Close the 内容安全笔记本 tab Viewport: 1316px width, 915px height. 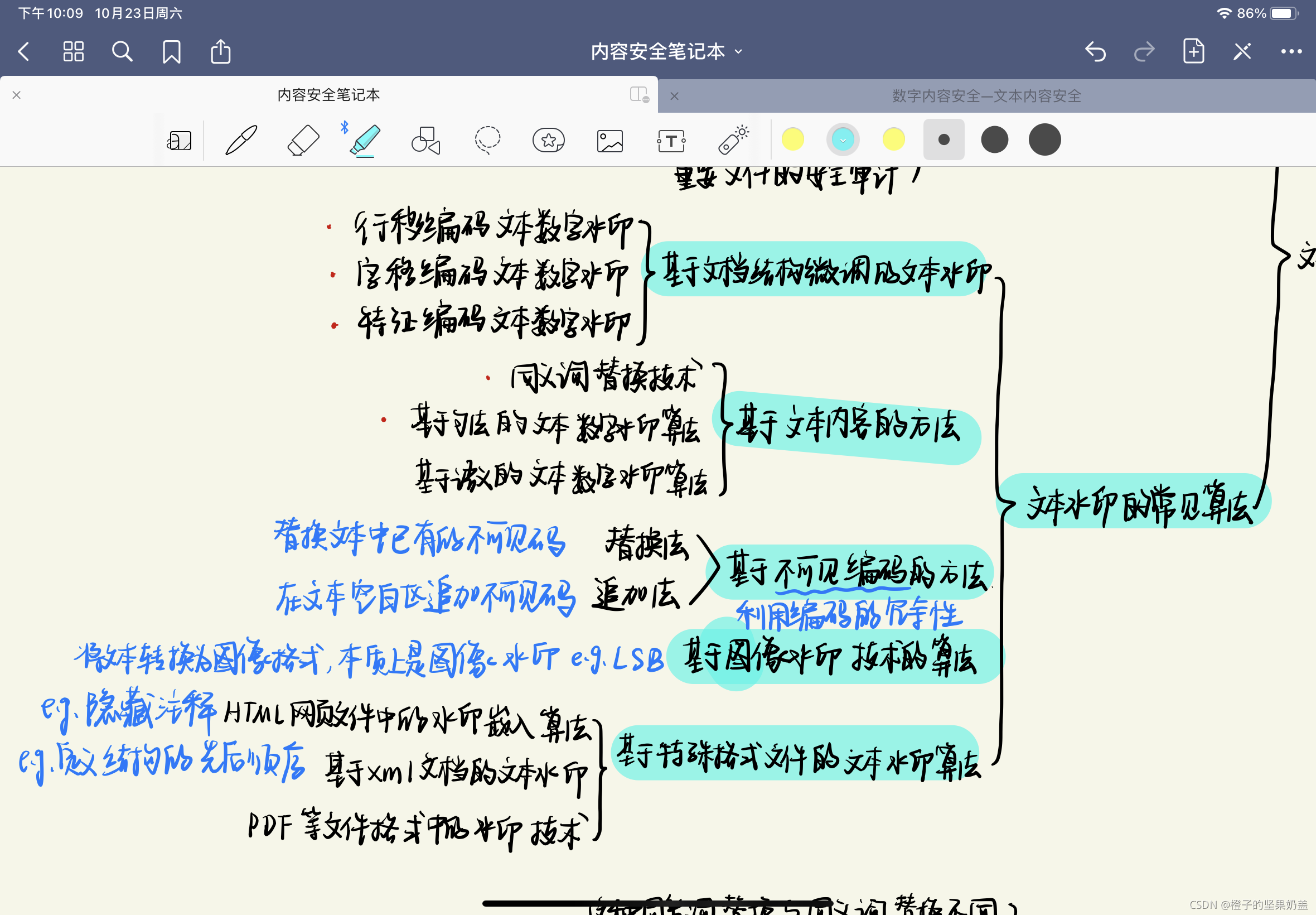17,95
